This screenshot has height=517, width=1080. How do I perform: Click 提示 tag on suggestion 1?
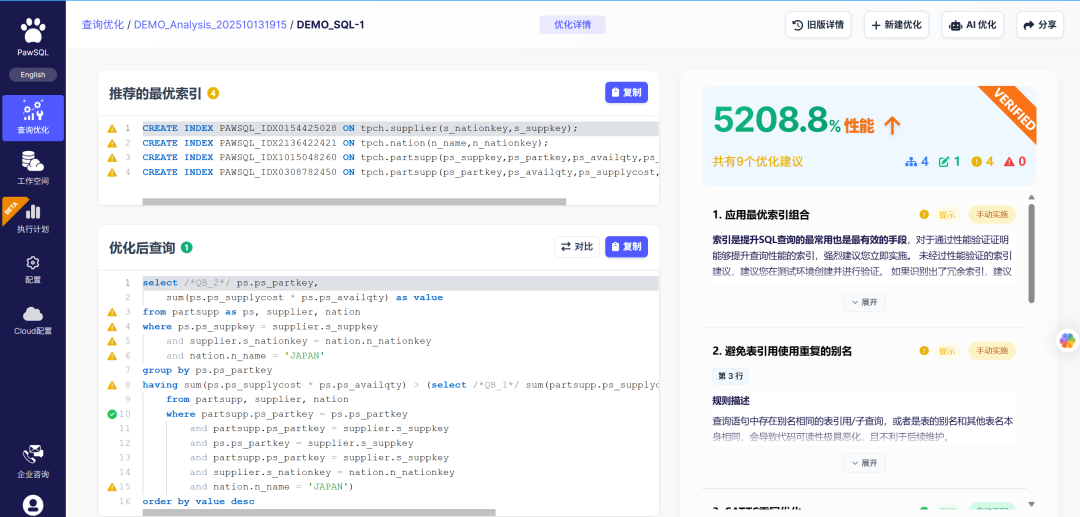947,215
